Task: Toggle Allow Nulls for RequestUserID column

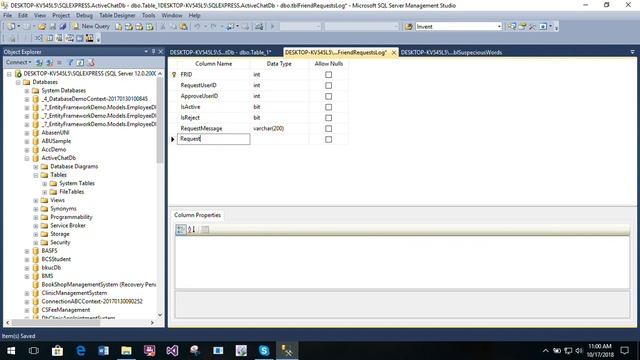Action: pyautogui.click(x=329, y=85)
